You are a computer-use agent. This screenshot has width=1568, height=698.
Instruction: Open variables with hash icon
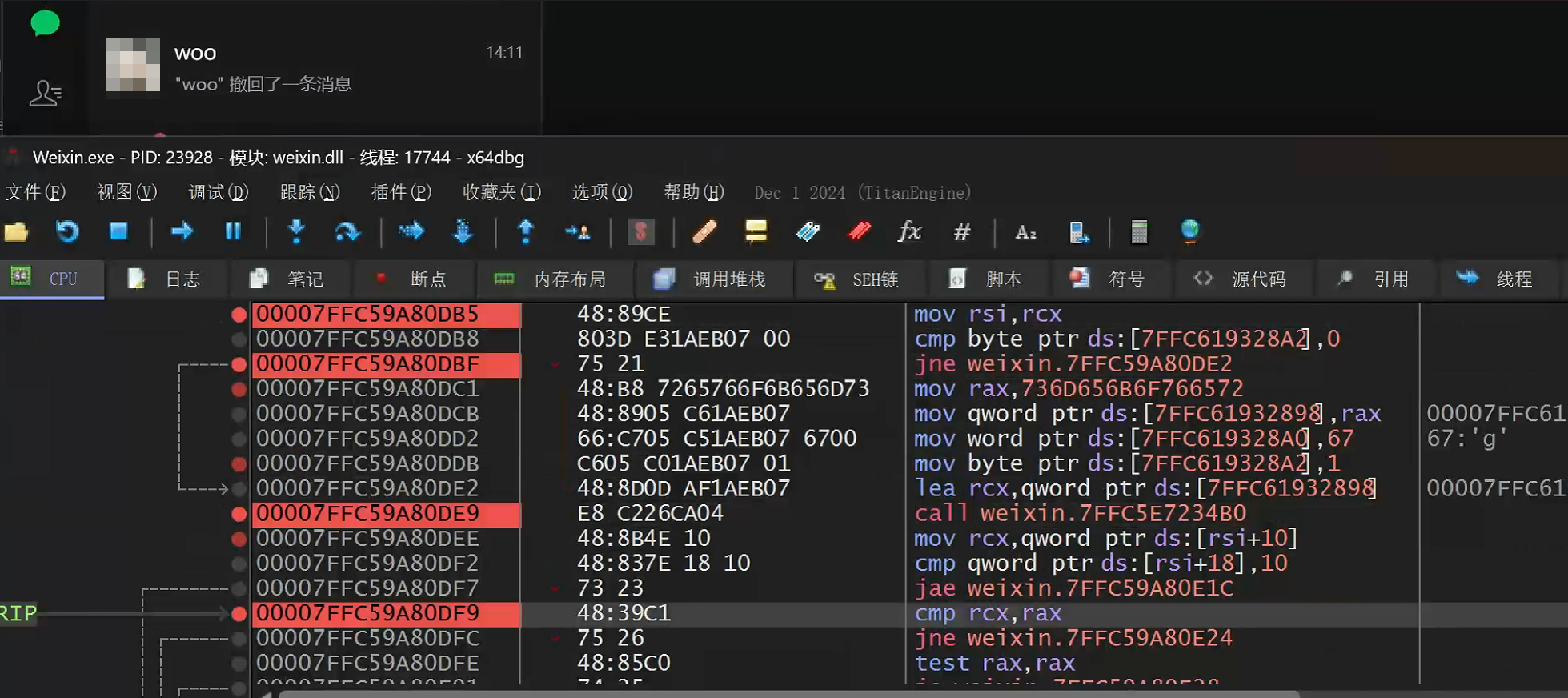(962, 232)
